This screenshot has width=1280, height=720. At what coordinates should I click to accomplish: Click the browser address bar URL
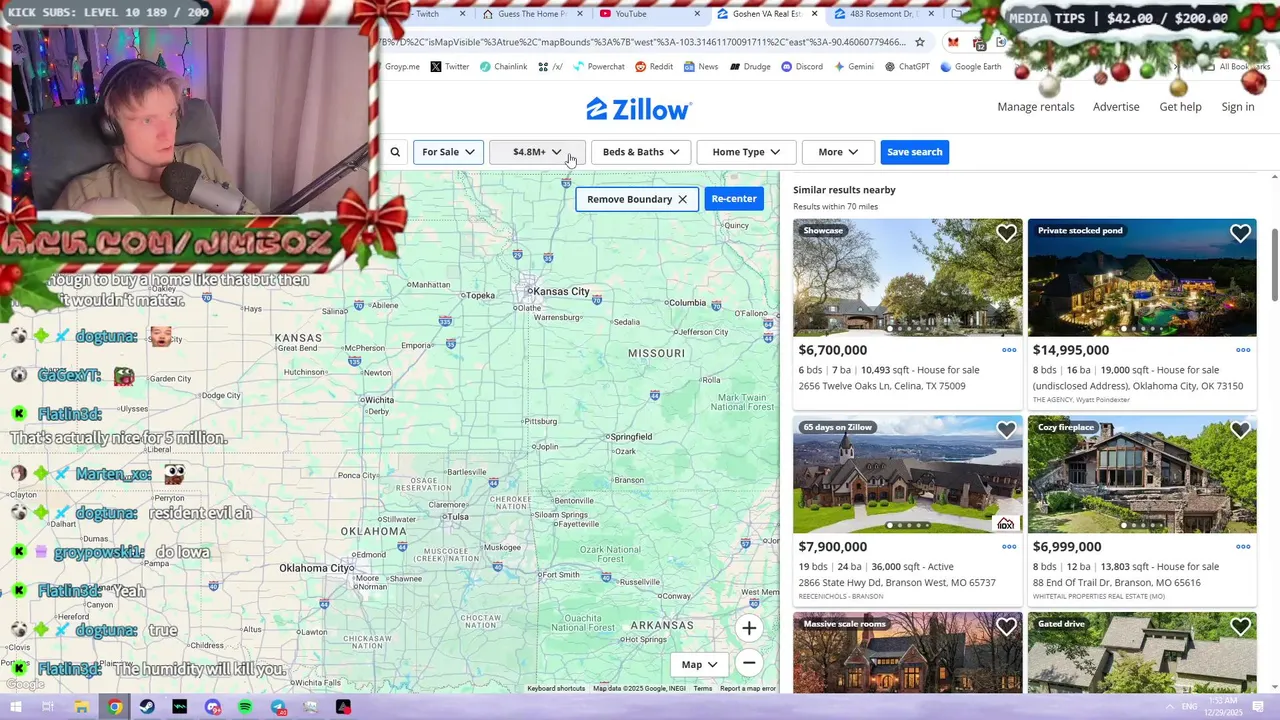click(x=643, y=42)
